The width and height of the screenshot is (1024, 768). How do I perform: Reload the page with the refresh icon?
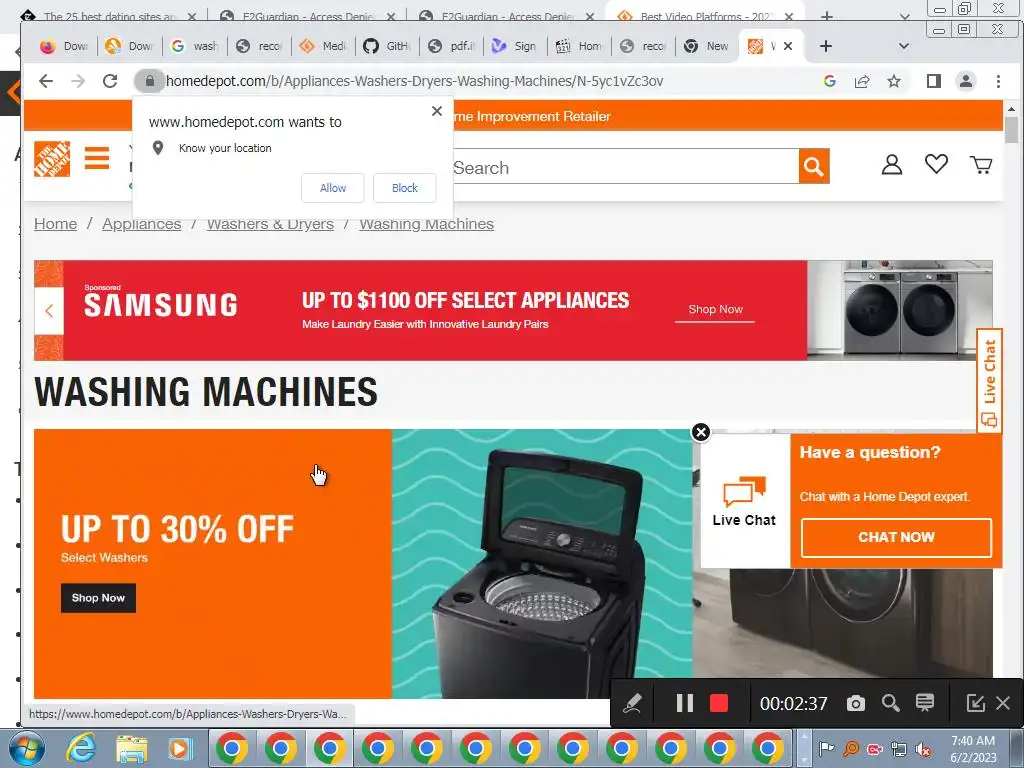coord(110,81)
